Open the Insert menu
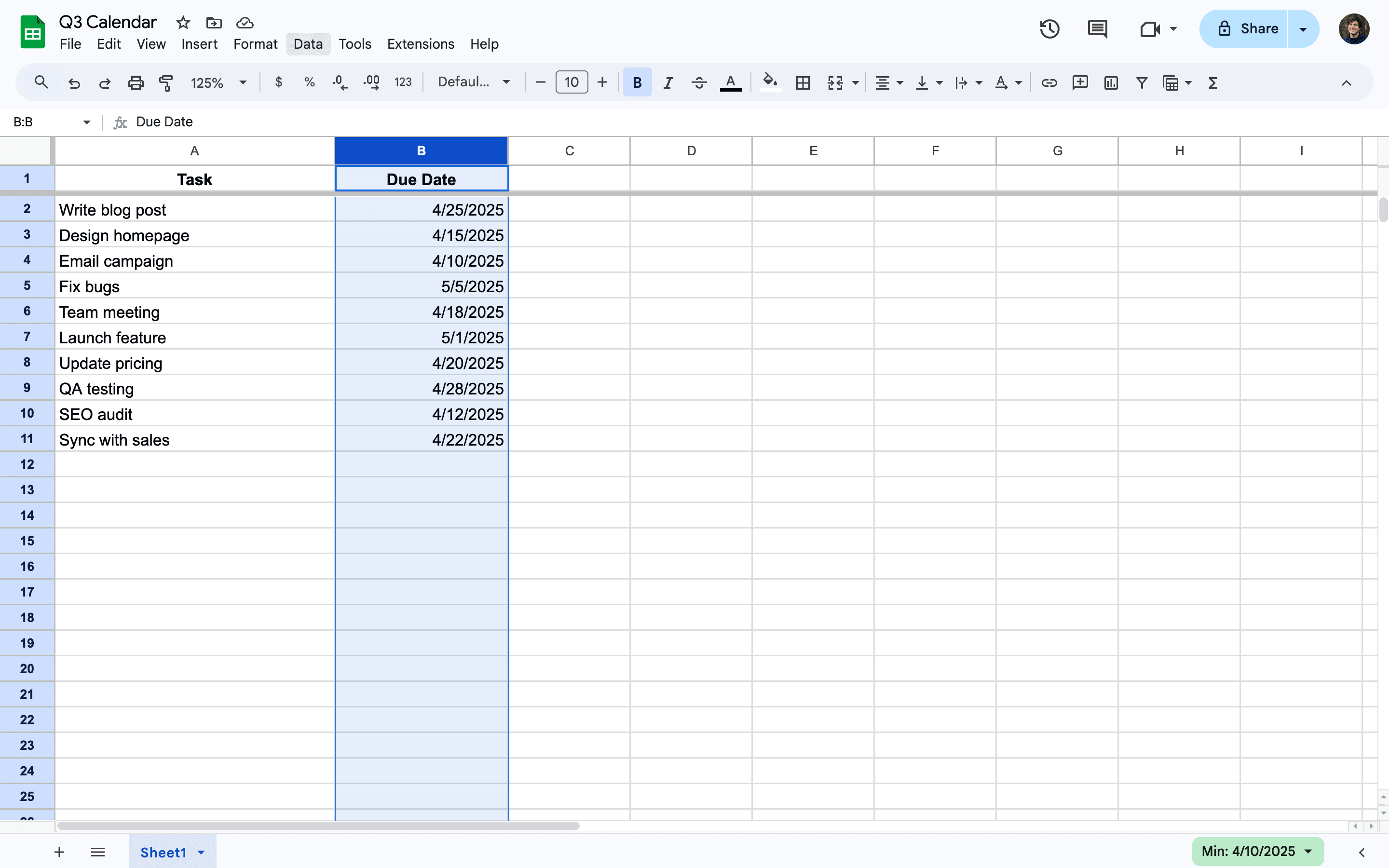The image size is (1389, 868). point(199,44)
